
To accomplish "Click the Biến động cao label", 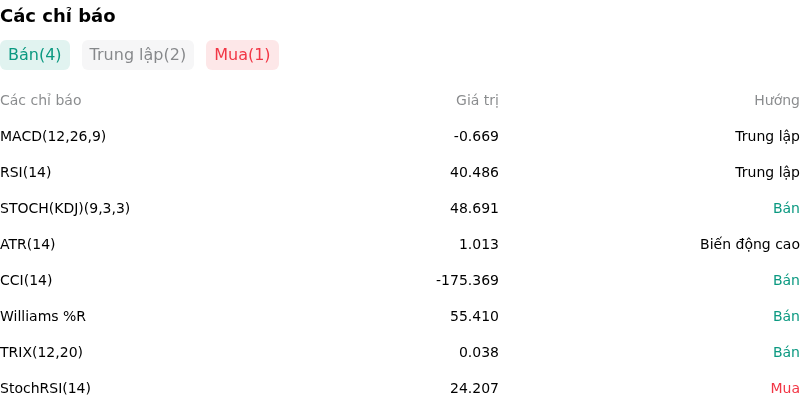I will (x=750, y=244).
